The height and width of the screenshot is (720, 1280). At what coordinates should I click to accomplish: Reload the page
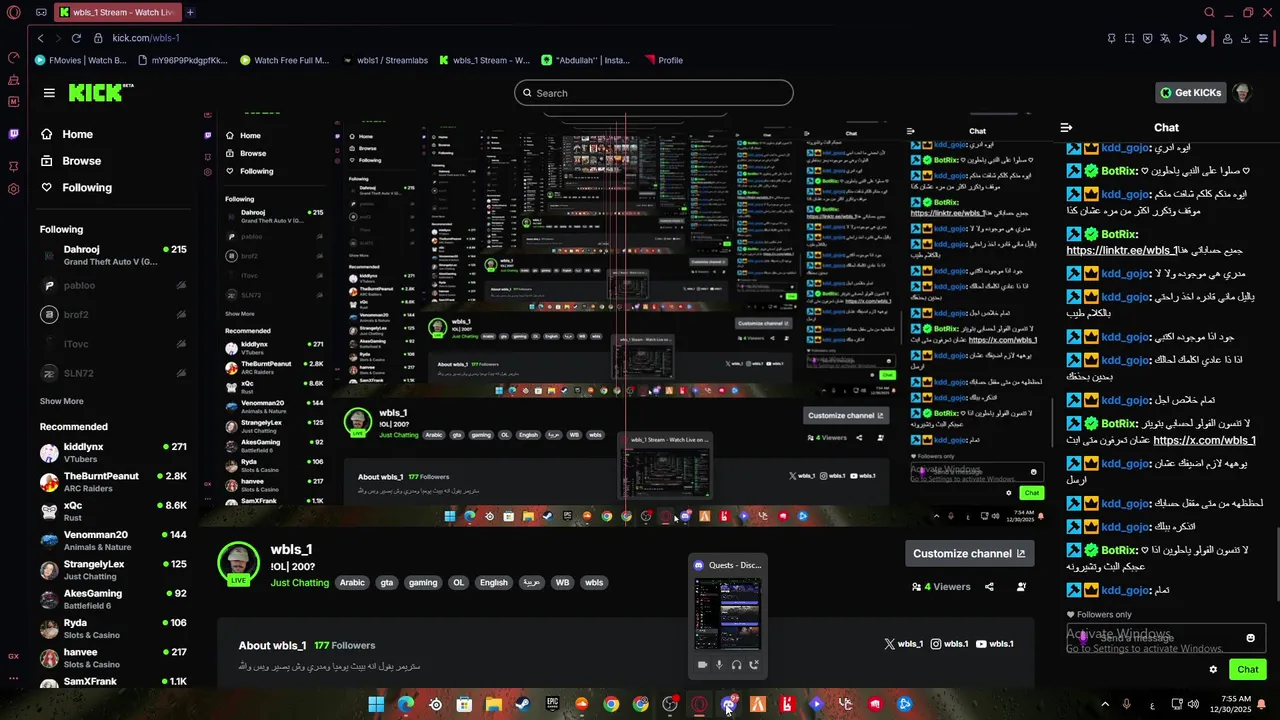[76, 38]
